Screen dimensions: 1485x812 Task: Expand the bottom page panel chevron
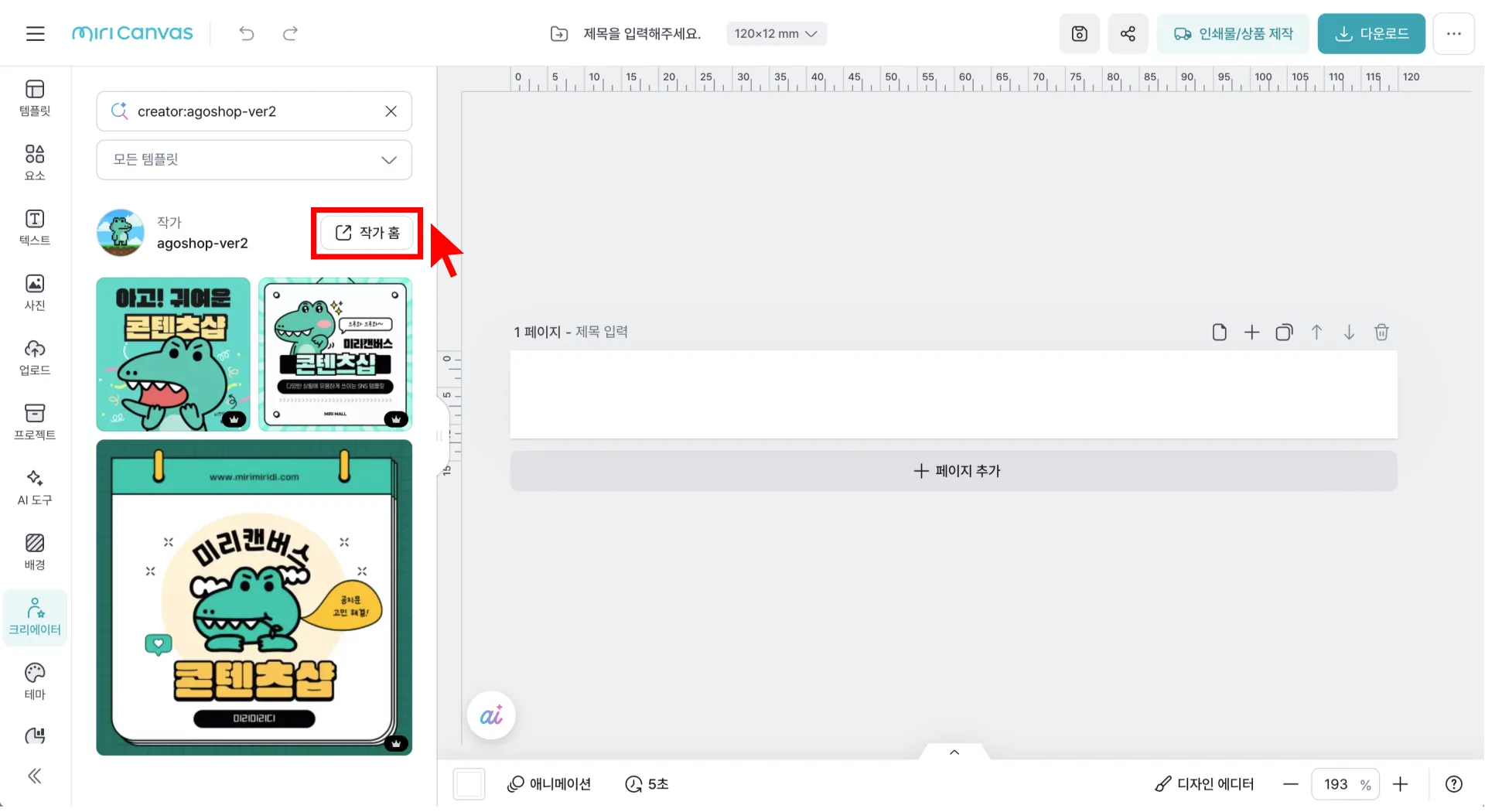click(954, 752)
